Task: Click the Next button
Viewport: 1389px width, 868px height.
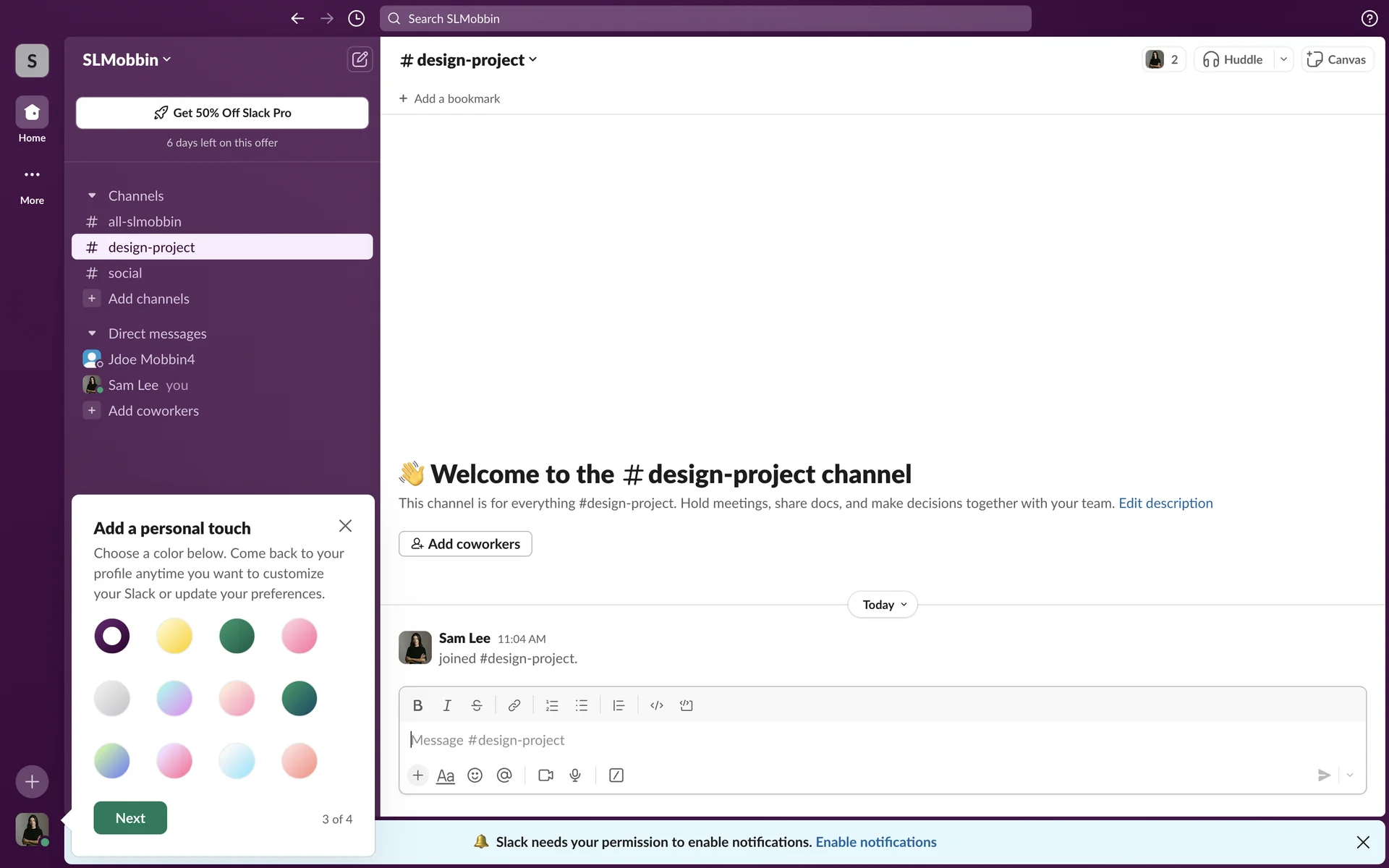Action: [x=130, y=818]
